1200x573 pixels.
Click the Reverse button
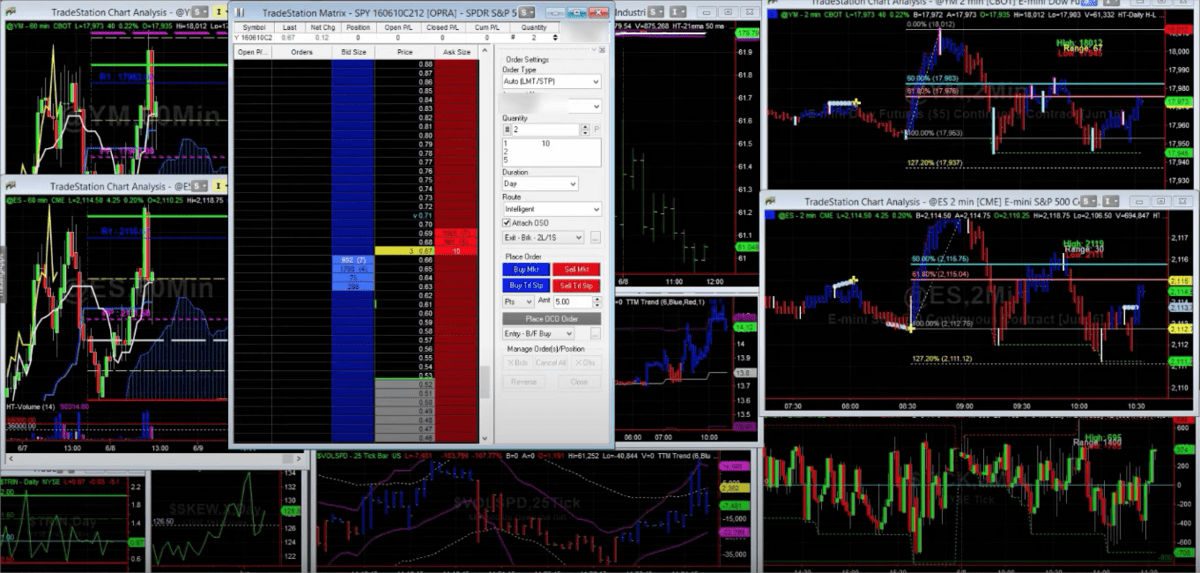524,381
